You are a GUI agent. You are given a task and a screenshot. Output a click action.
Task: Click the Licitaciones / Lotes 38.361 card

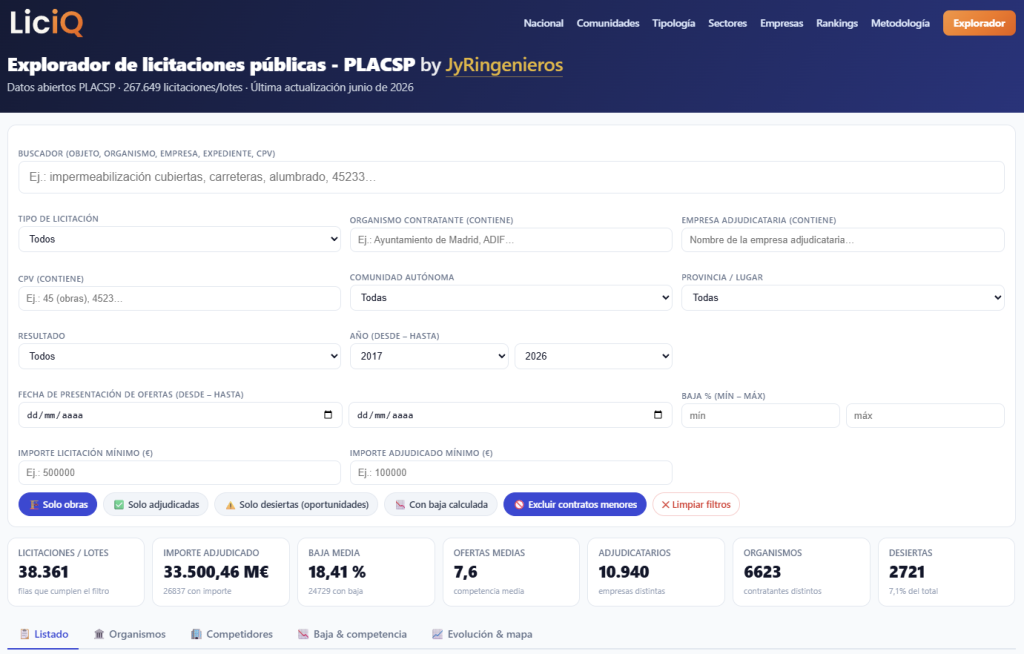(x=76, y=572)
